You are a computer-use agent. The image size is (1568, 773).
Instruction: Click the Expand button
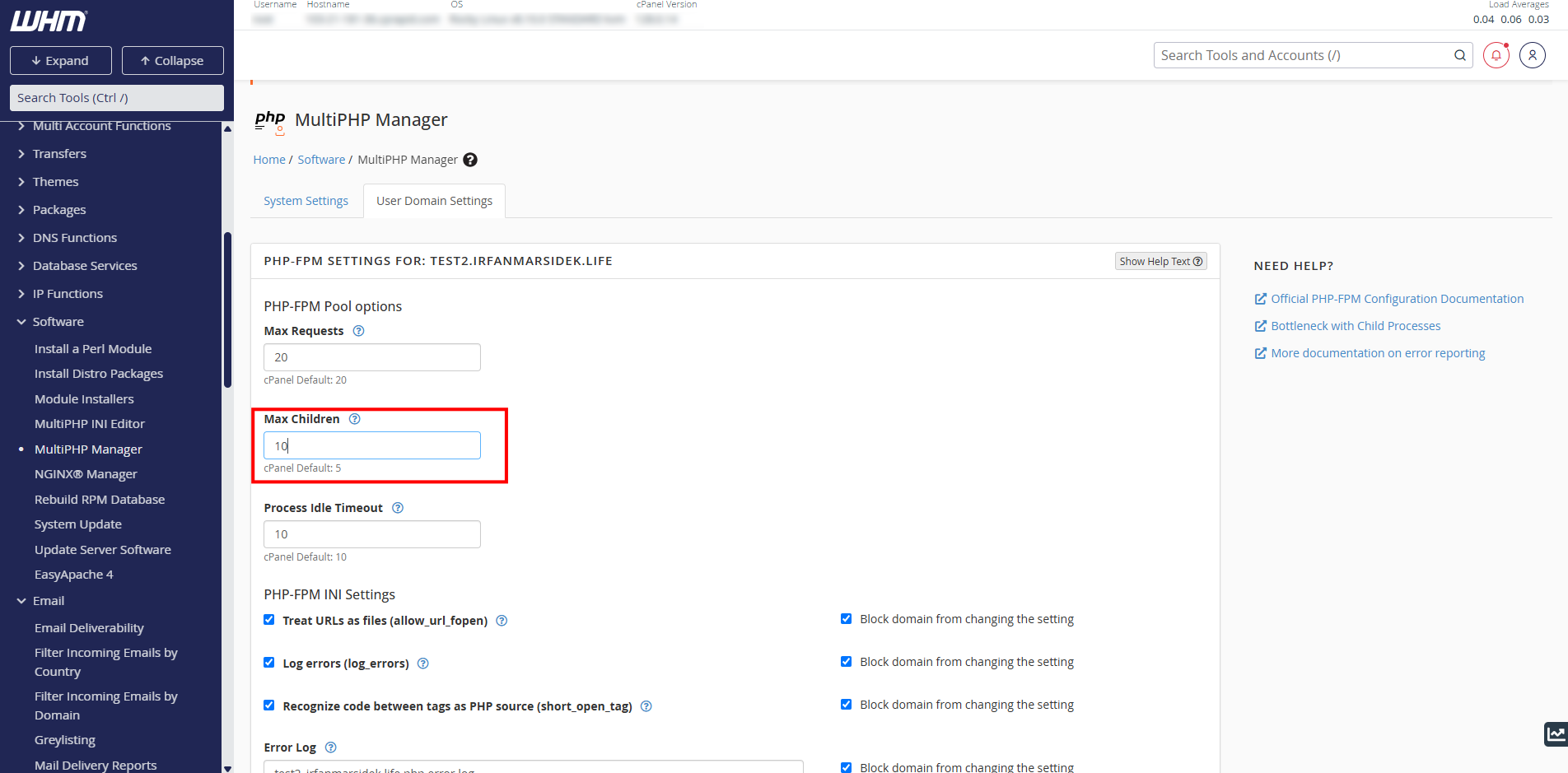click(61, 61)
